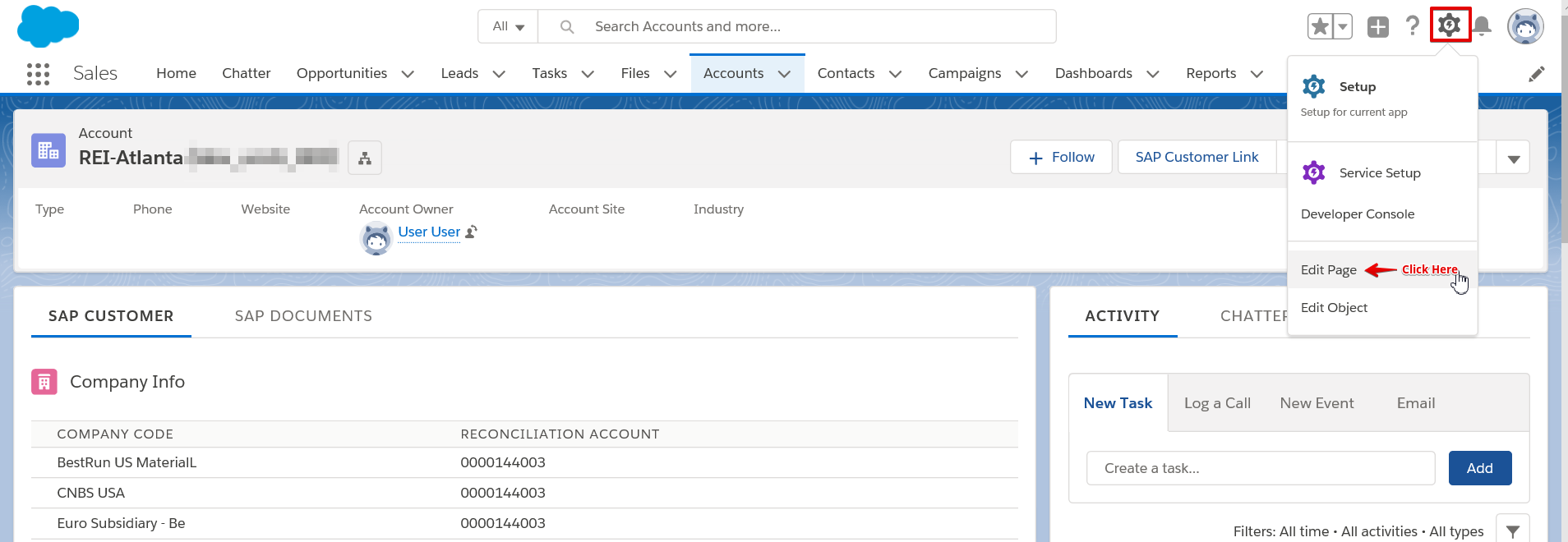This screenshot has height=542, width=1568.
Task: Switch to the Log a Call tab
Action: 1217,403
